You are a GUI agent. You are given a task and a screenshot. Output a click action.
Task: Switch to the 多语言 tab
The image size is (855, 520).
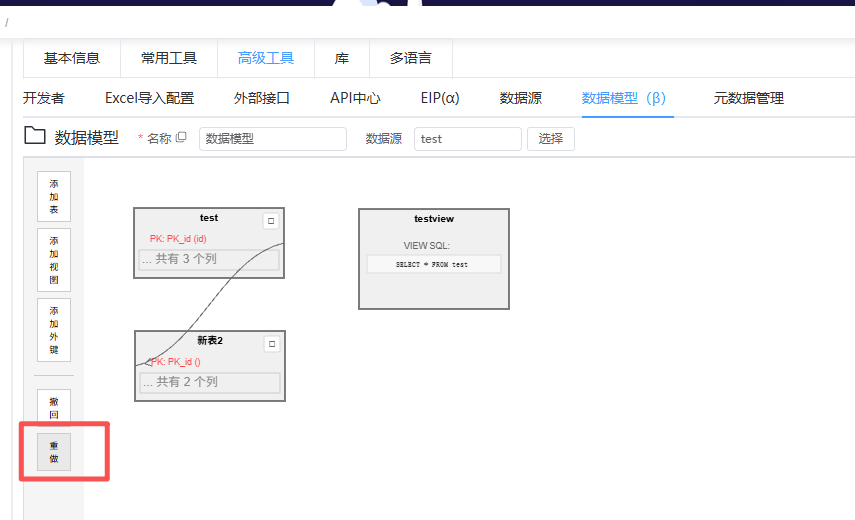411,58
